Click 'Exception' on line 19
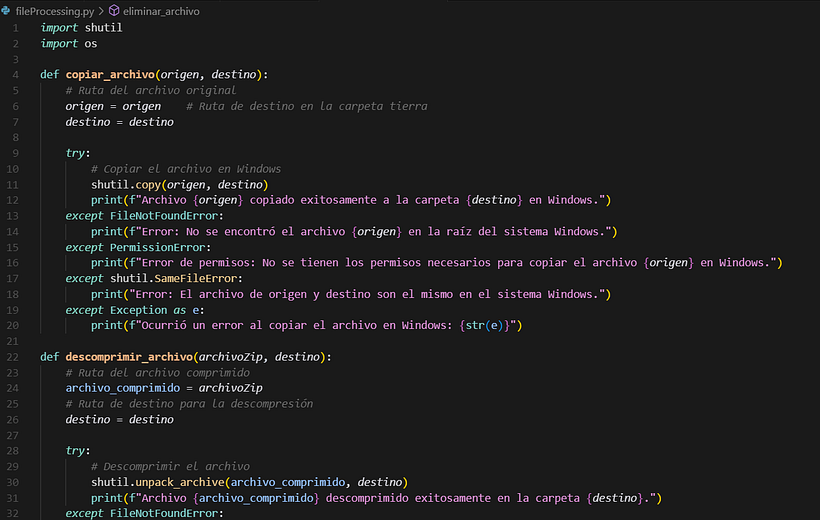 point(139,310)
